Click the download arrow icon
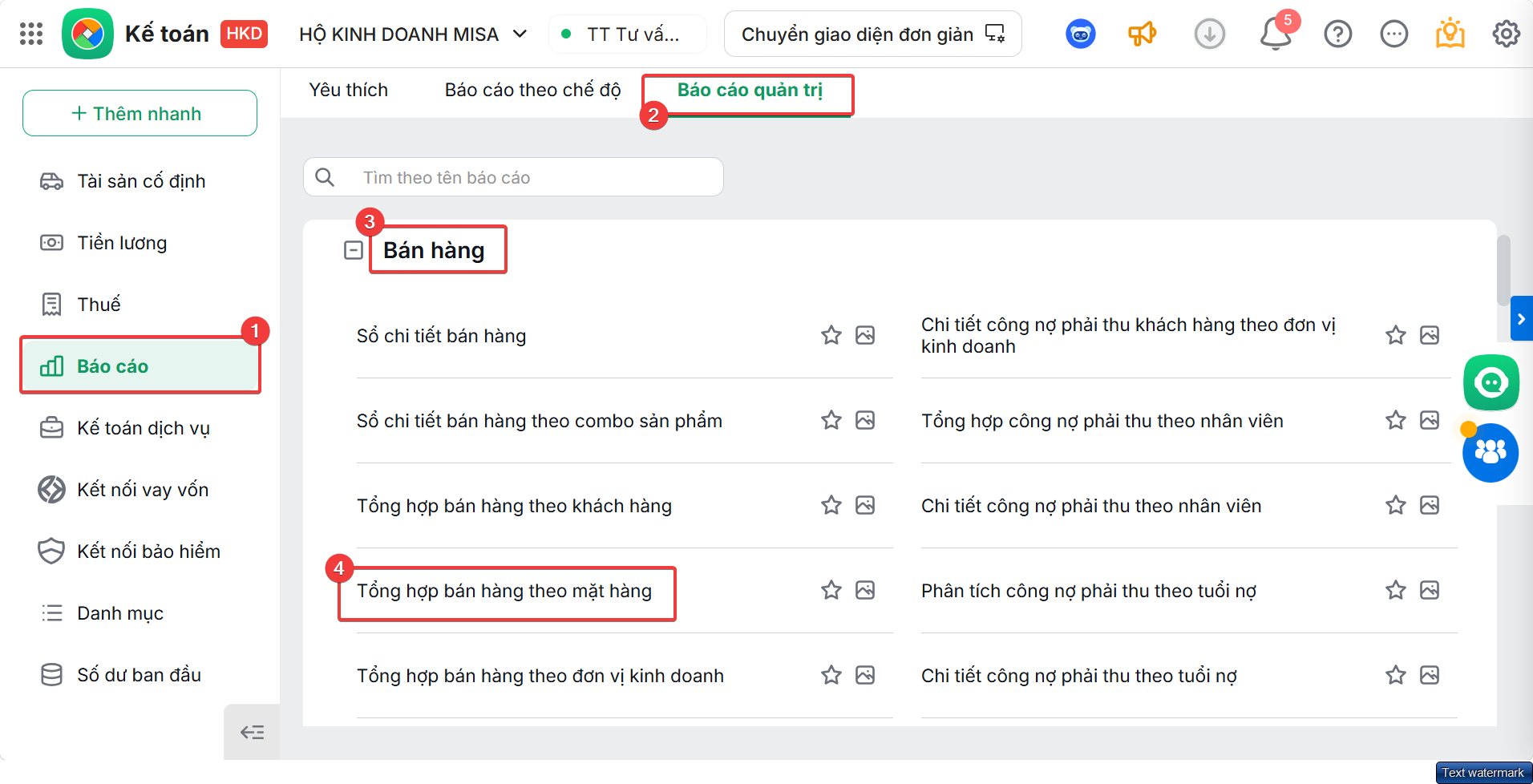This screenshot has width=1533, height=784. (x=1209, y=34)
